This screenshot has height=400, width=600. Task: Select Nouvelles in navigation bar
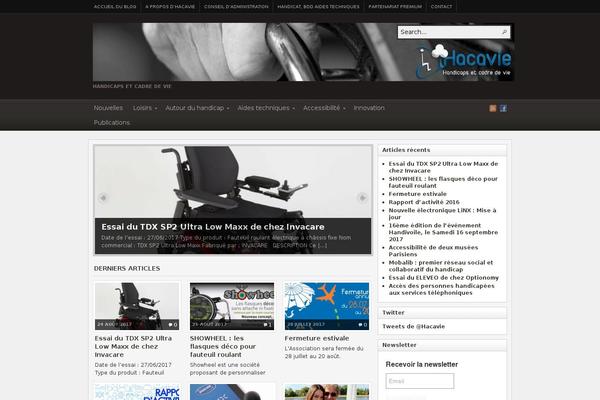[108, 107]
